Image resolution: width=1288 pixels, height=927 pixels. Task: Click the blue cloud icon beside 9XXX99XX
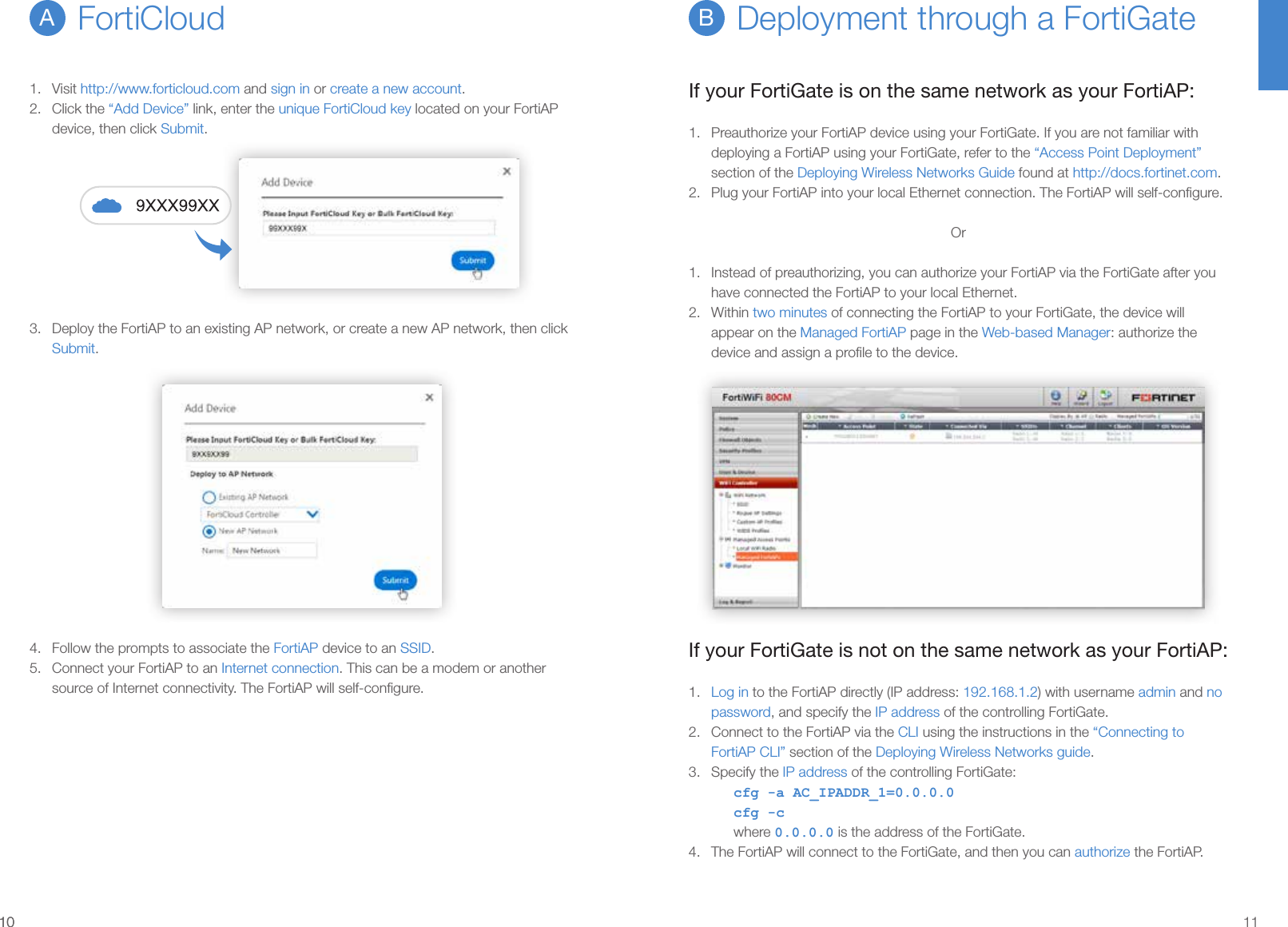107,205
